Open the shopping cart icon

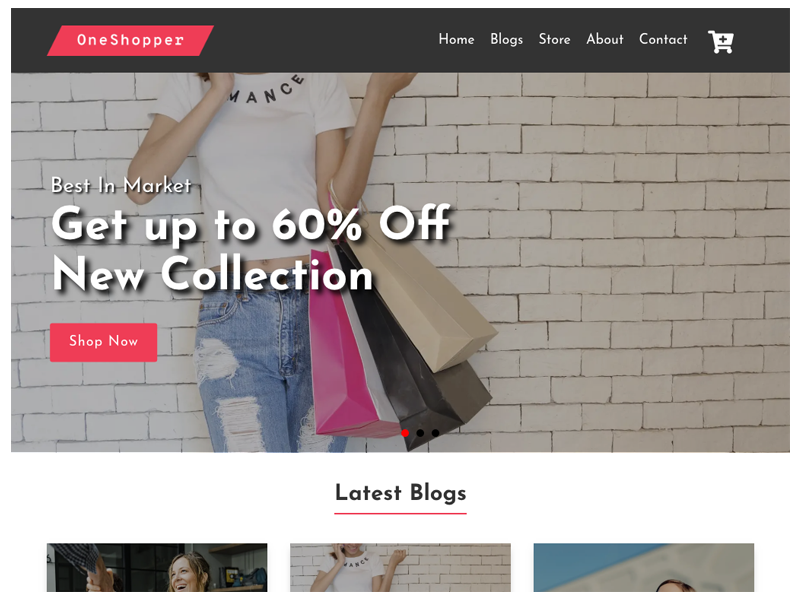720,41
